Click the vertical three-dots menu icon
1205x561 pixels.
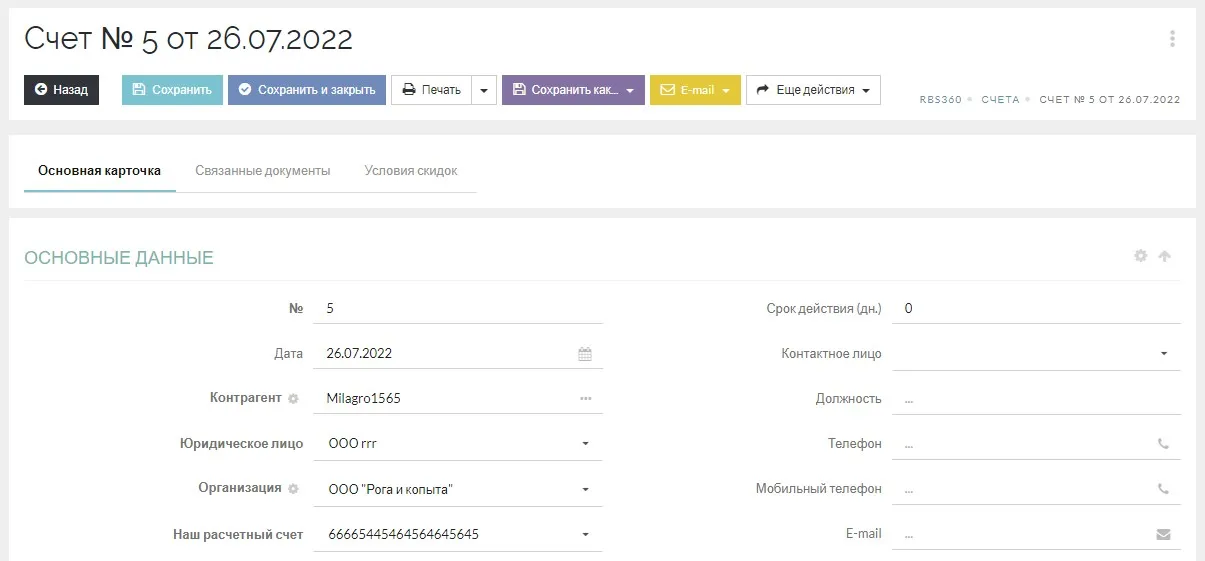pyautogui.click(x=1172, y=39)
